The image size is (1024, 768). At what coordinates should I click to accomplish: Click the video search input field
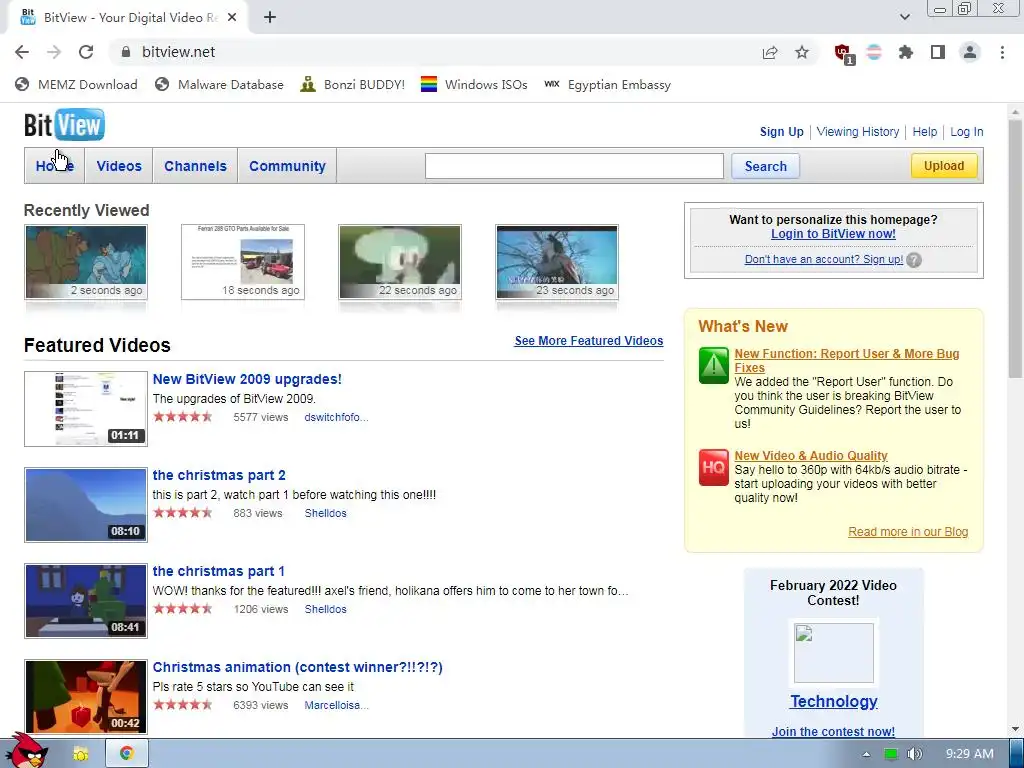point(574,166)
